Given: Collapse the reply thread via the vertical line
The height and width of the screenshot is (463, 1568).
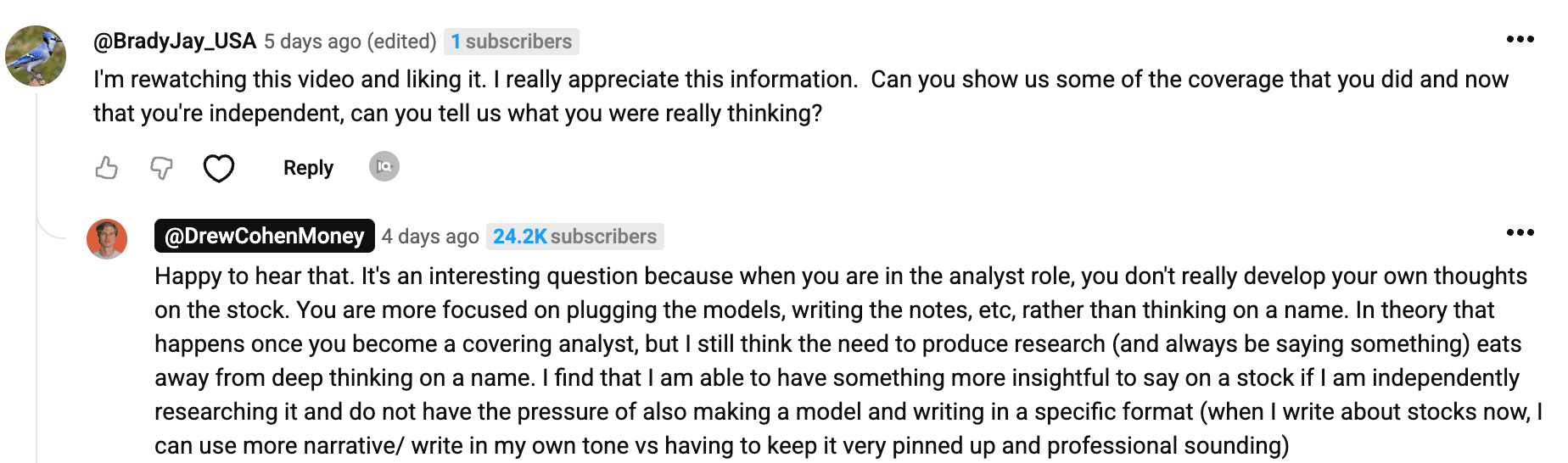Looking at the screenshot, I should 36,280.
